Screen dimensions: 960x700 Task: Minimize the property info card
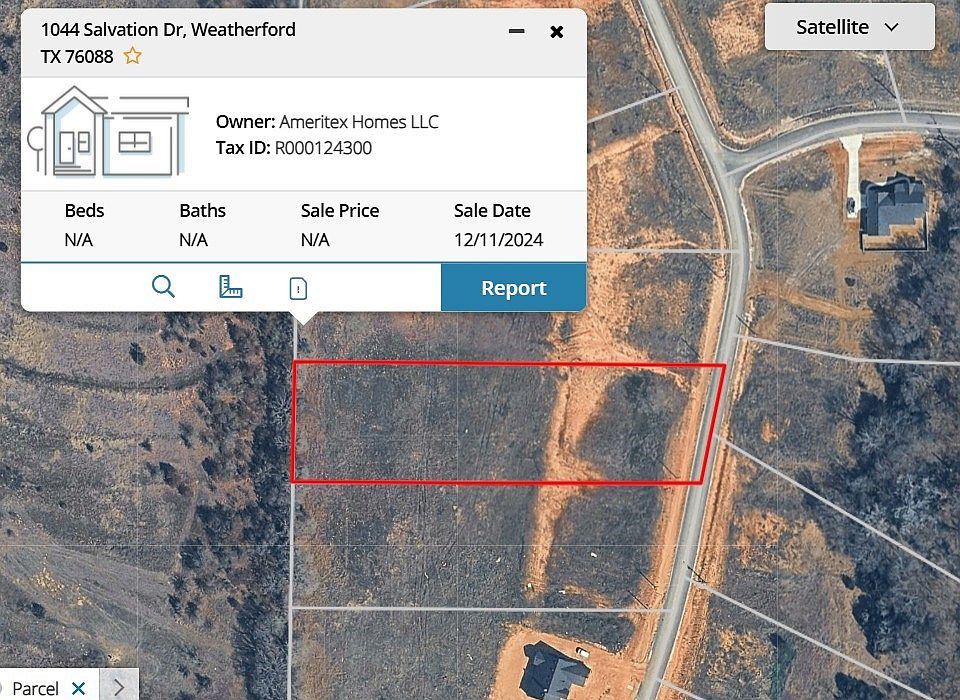[x=516, y=31]
